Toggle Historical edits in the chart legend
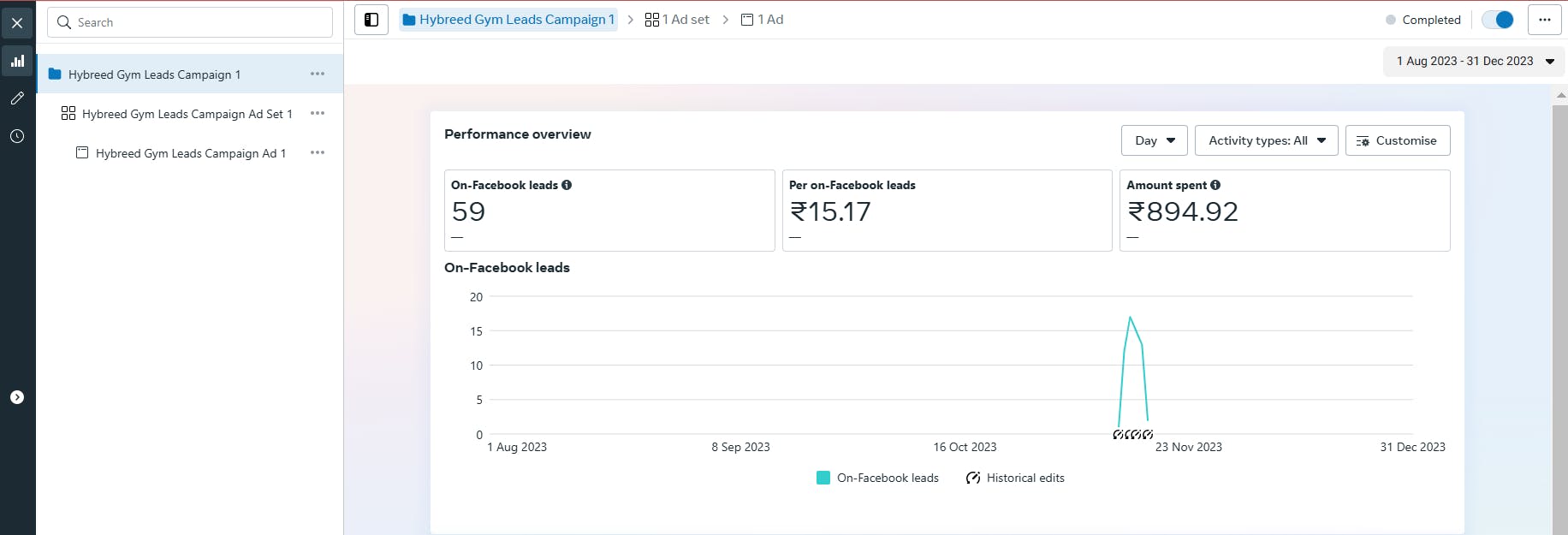The width and height of the screenshot is (1568, 535). 1015,478
